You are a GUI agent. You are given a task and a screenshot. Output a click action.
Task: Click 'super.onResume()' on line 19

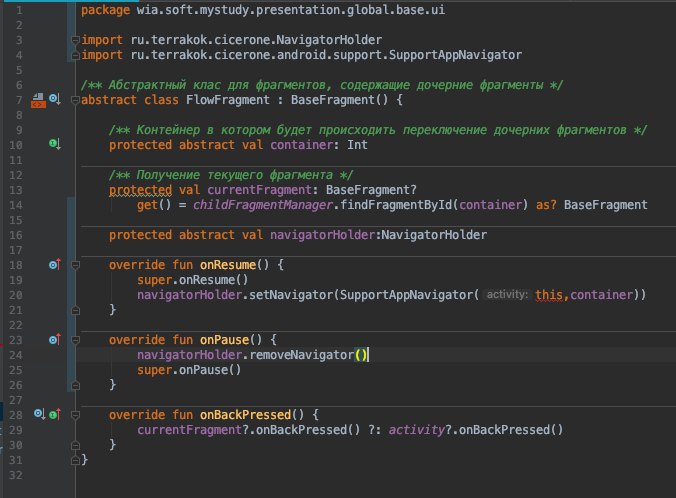pos(192,280)
